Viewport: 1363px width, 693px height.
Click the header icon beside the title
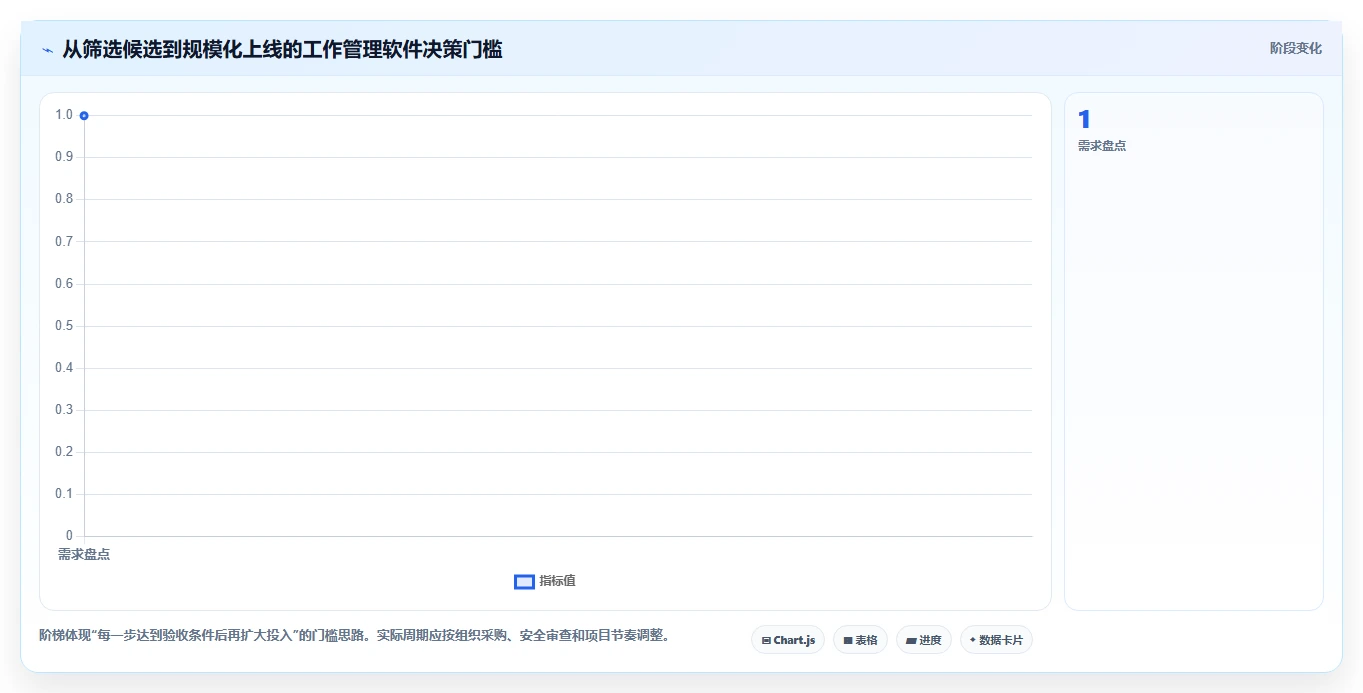tap(48, 50)
